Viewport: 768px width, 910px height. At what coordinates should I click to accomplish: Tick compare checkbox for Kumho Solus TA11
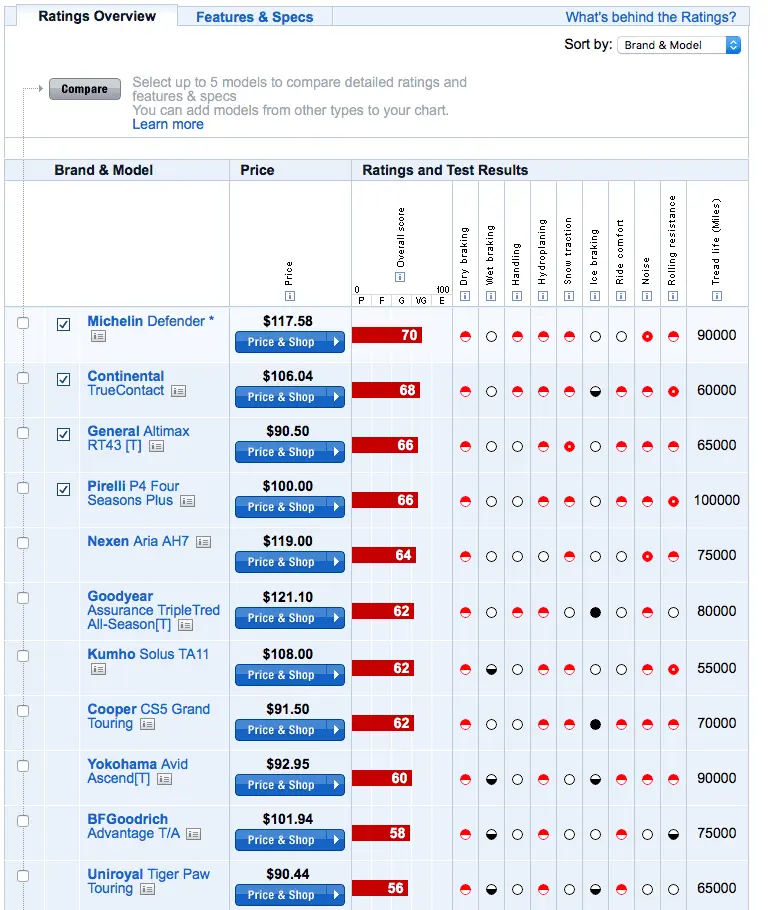[23, 656]
